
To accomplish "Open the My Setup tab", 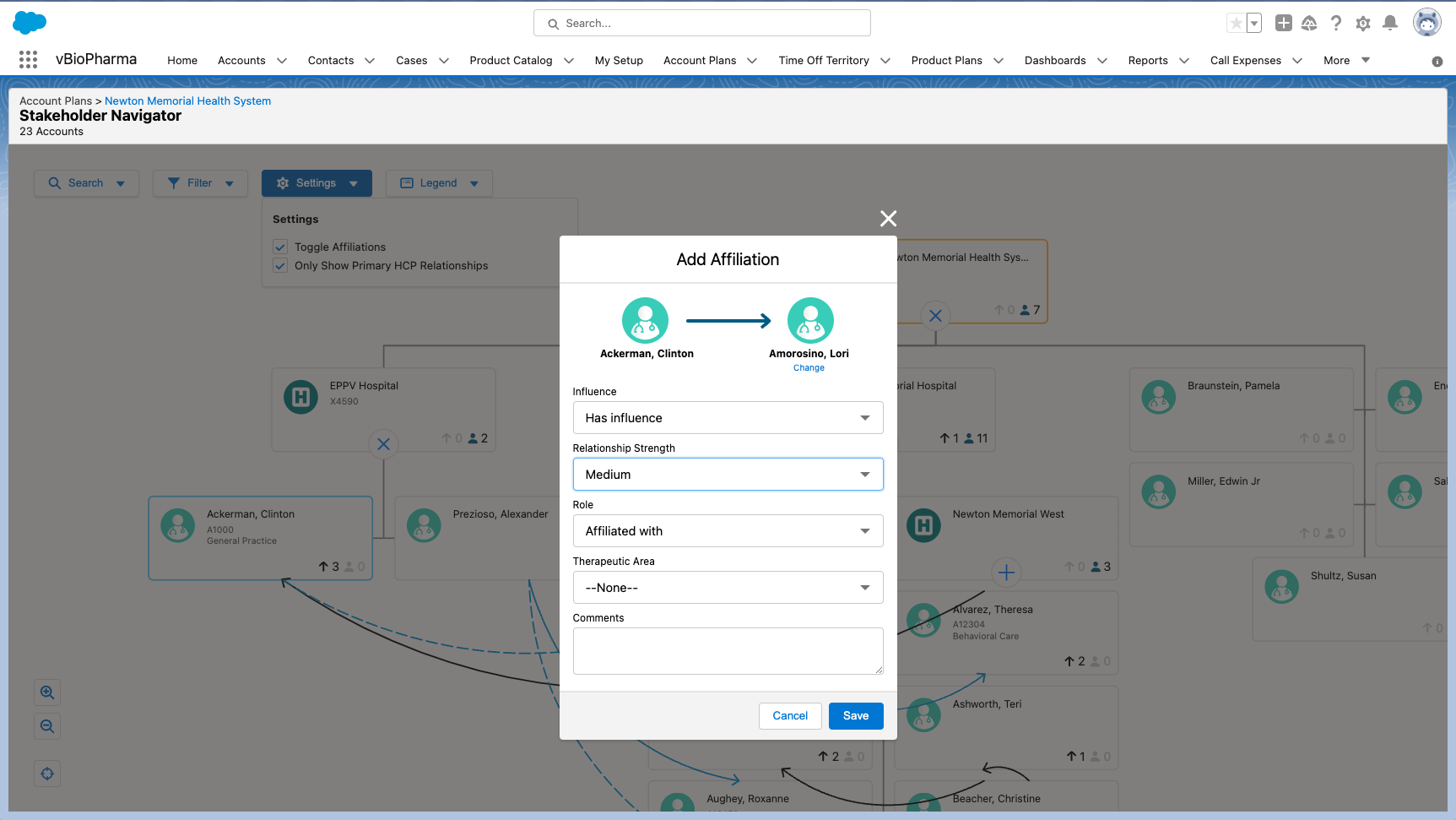I will pyautogui.click(x=619, y=61).
